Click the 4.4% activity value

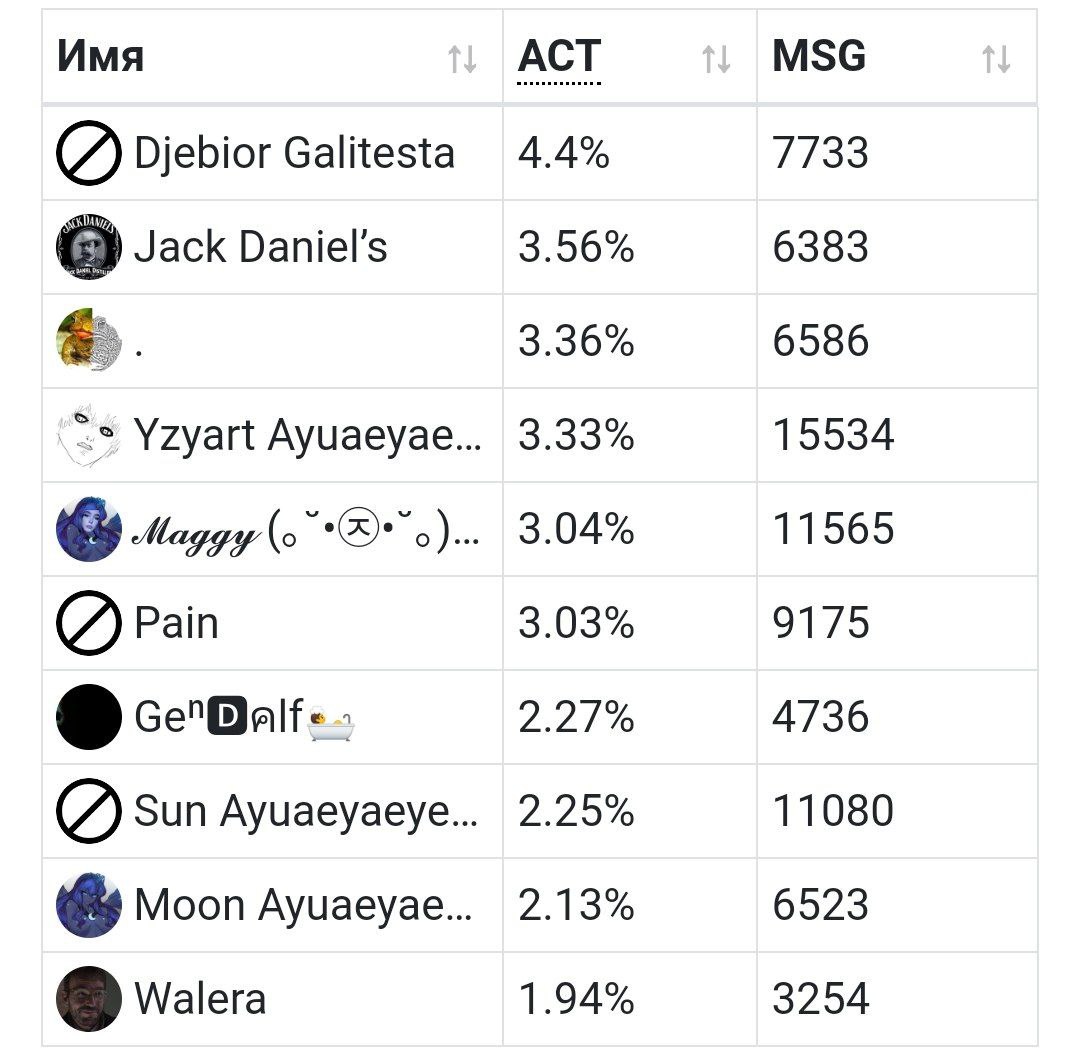click(x=563, y=153)
